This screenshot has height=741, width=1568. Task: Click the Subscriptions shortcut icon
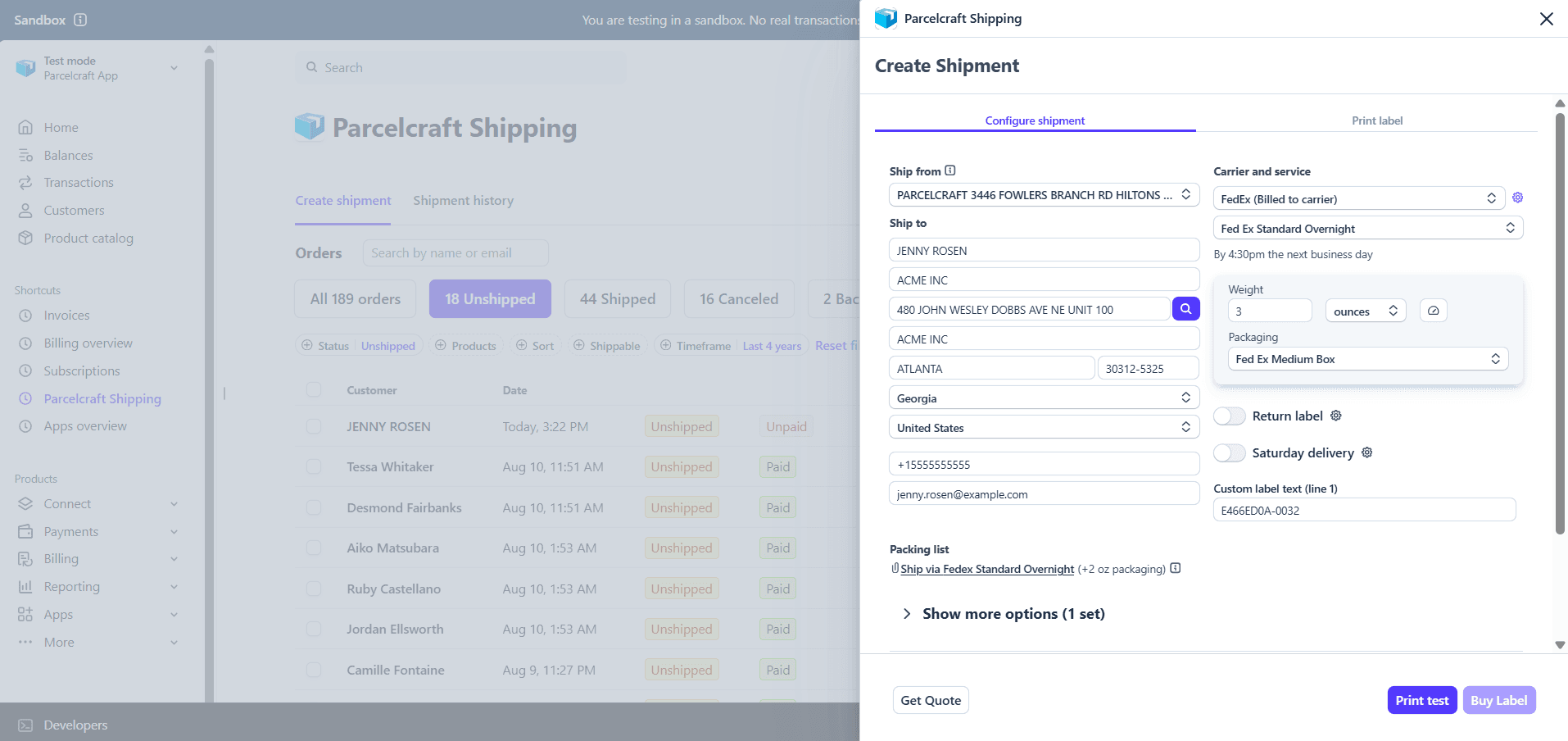coord(25,370)
